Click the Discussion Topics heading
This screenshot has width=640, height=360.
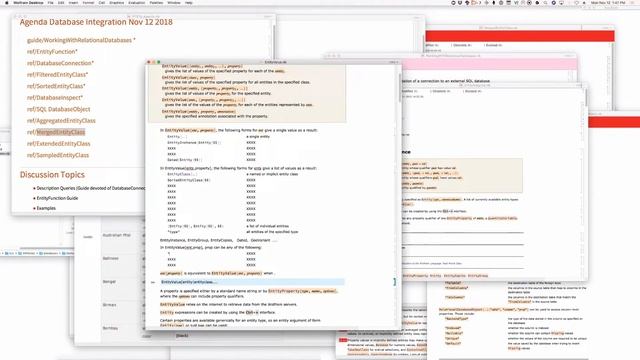pos(52,175)
